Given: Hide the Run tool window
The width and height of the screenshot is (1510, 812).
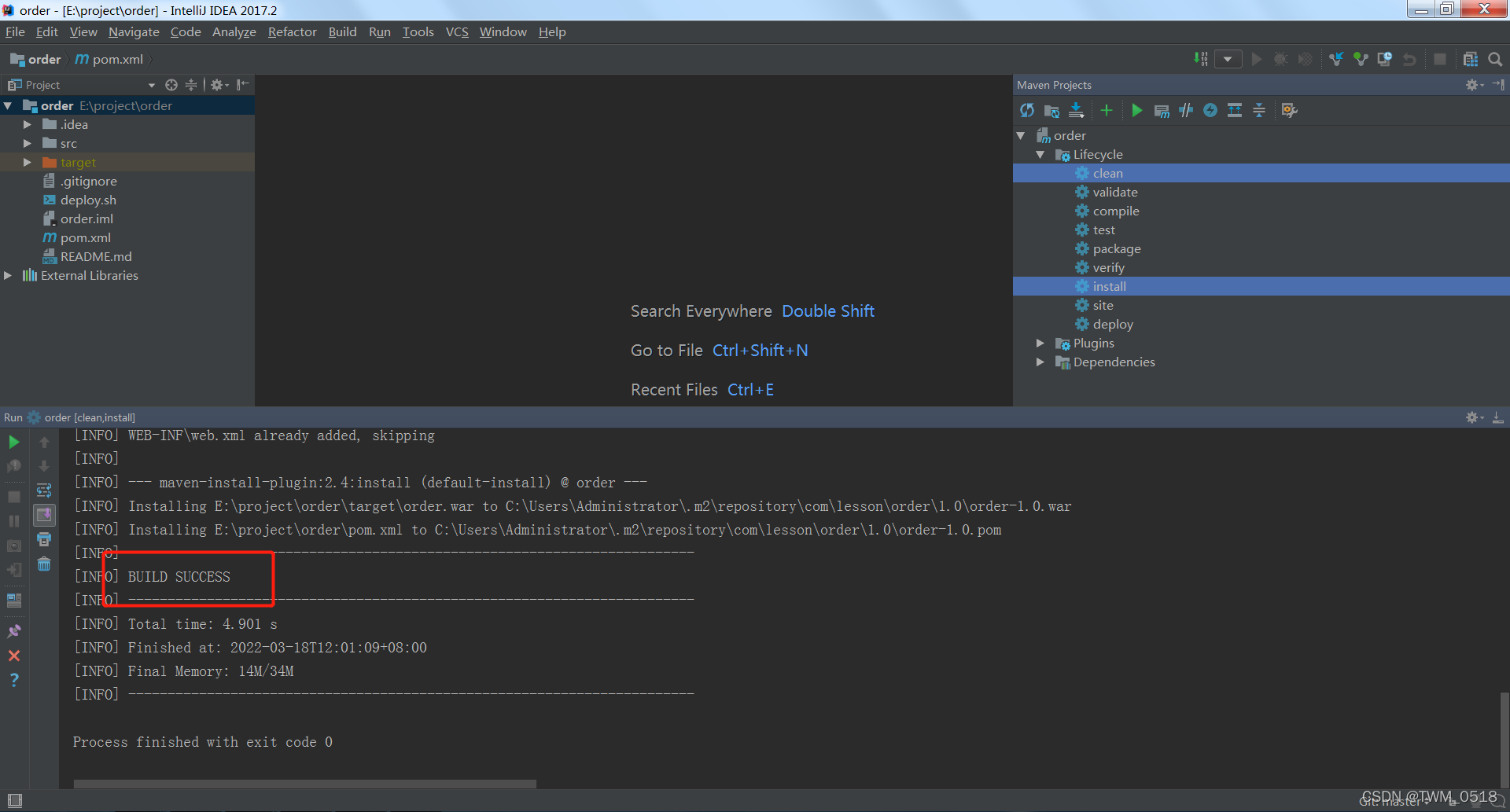Looking at the screenshot, I should (x=1498, y=417).
